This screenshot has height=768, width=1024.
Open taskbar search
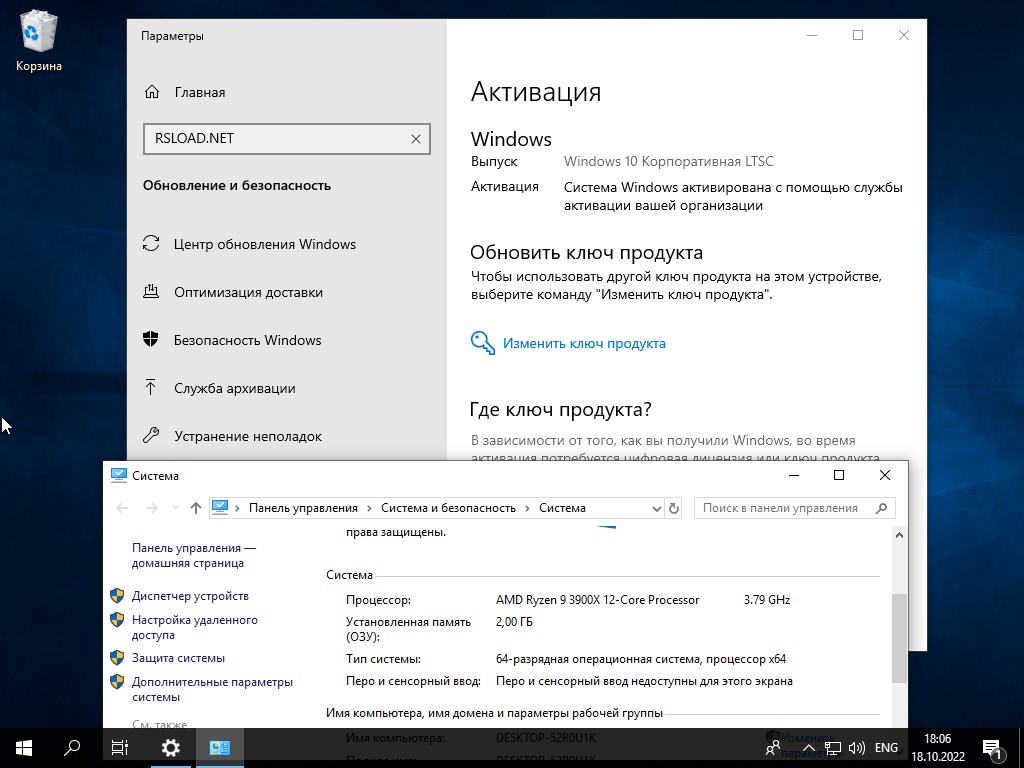pyautogui.click(x=72, y=748)
